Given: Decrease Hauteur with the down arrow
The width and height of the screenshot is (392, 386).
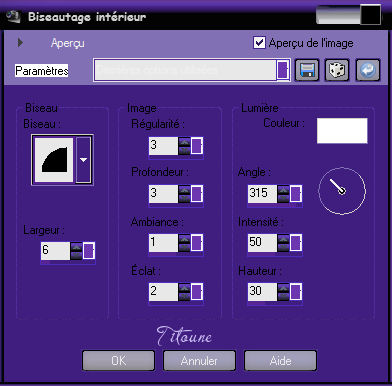Looking at the screenshot, I should point(283,296).
